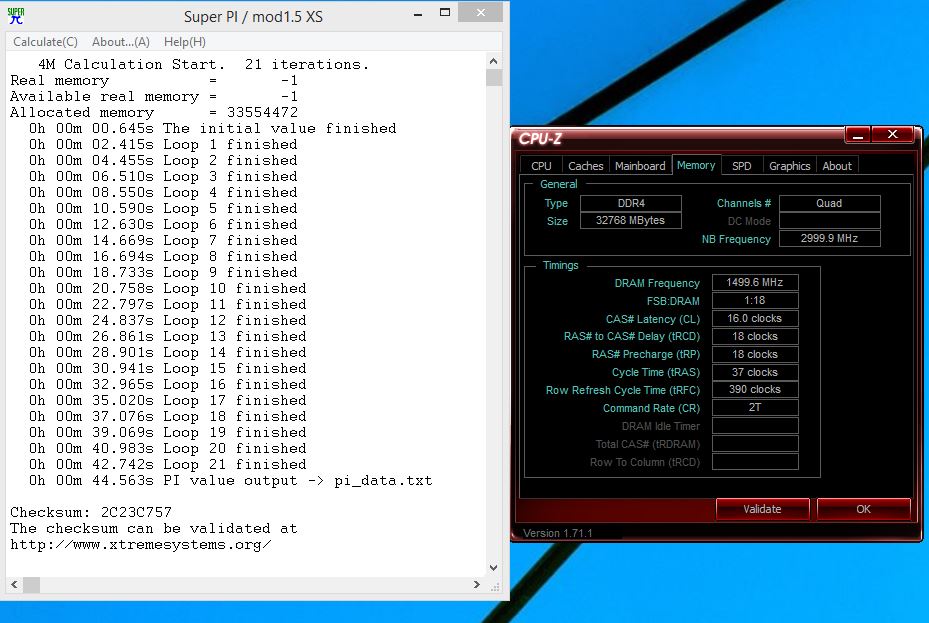Image resolution: width=929 pixels, height=623 pixels.
Task: Minimize the Super PI window
Action: (x=418, y=14)
